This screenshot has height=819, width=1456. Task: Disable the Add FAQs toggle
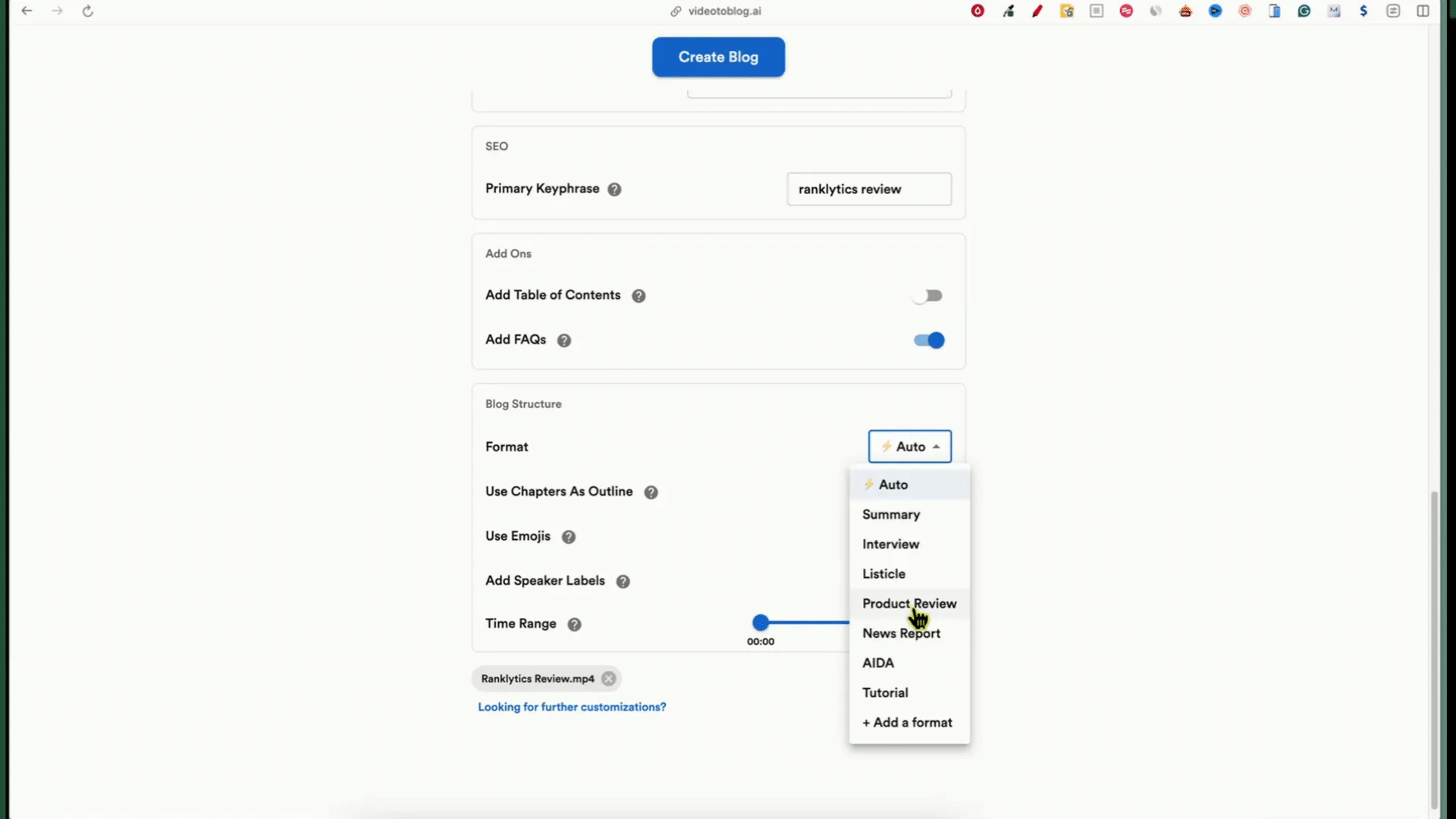tap(929, 340)
